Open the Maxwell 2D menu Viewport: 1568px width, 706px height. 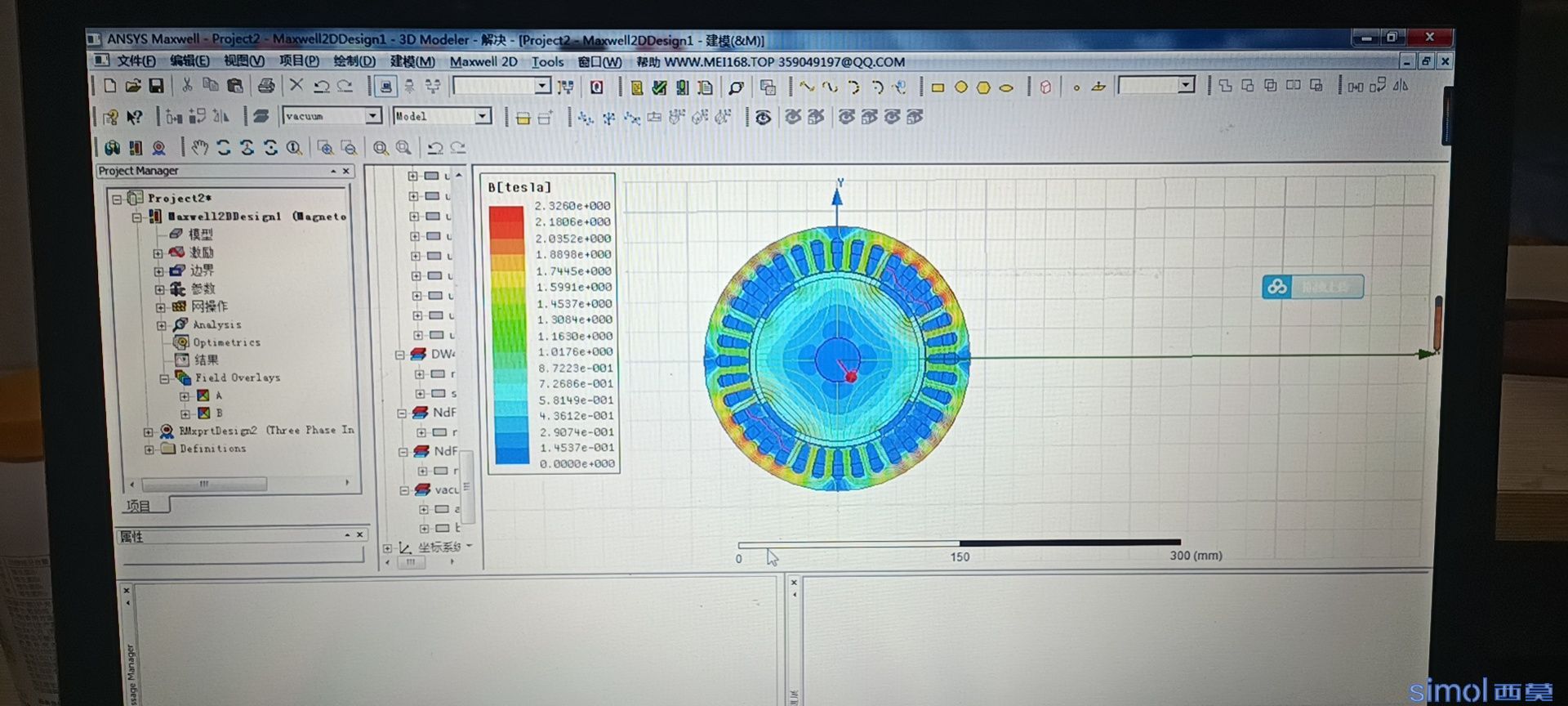click(x=483, y=61)
